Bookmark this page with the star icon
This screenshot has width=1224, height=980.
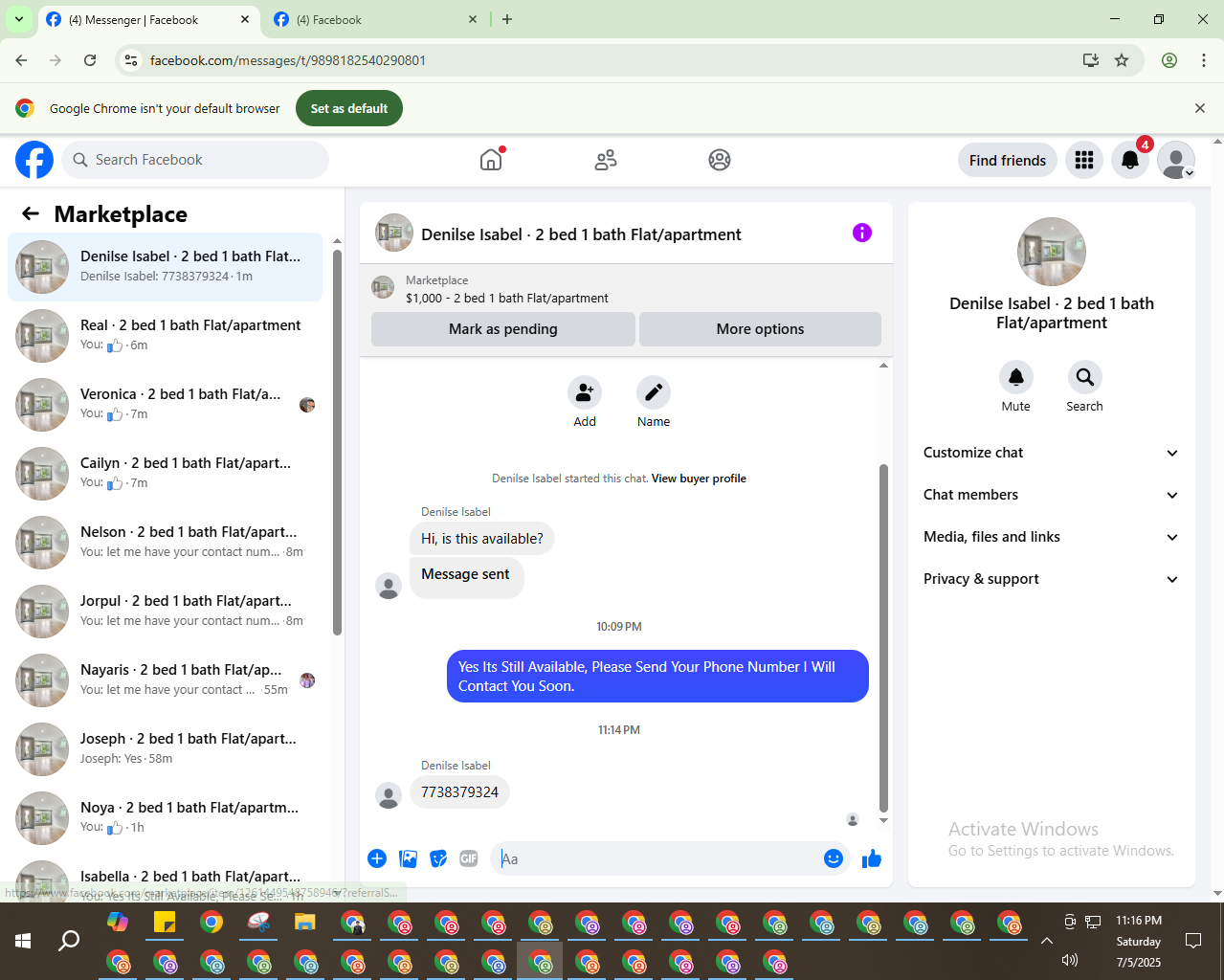tap(1122, 60)
